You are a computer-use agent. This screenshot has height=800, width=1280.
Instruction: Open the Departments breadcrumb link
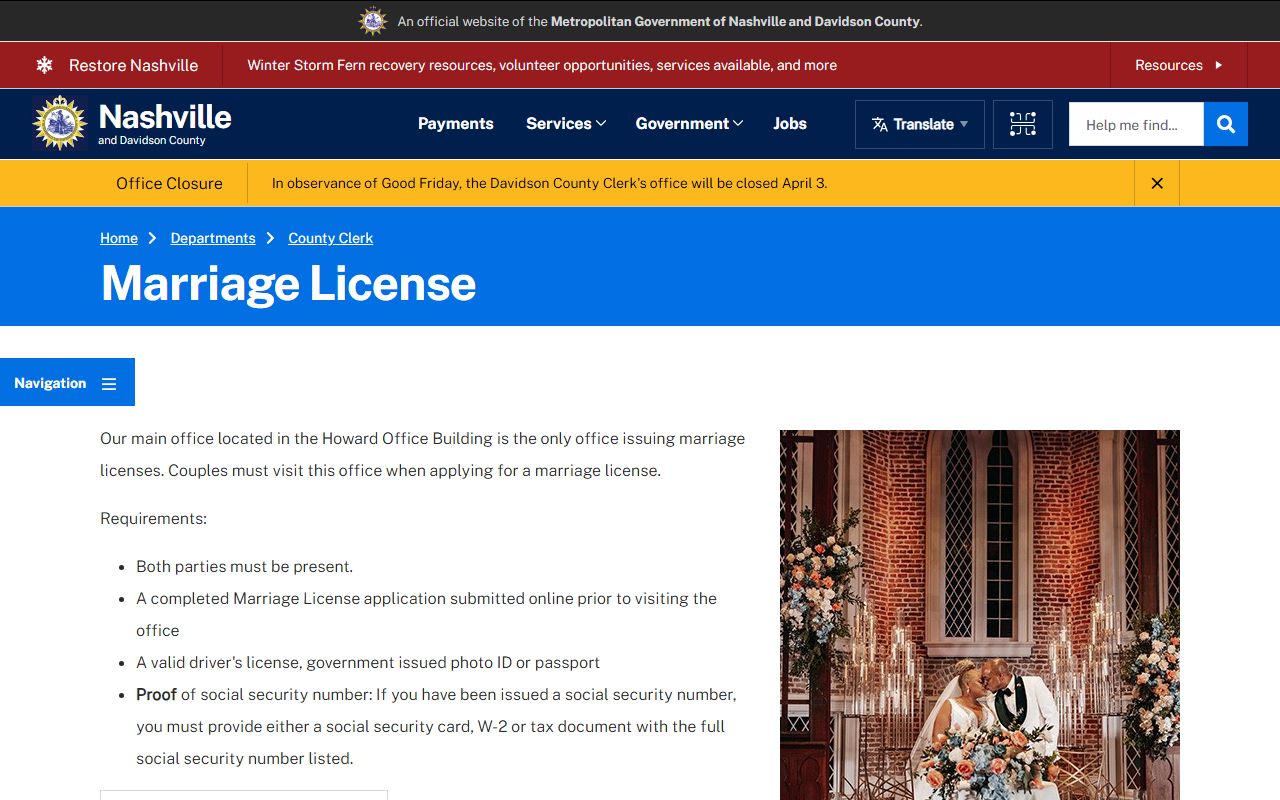coord(213,238)
